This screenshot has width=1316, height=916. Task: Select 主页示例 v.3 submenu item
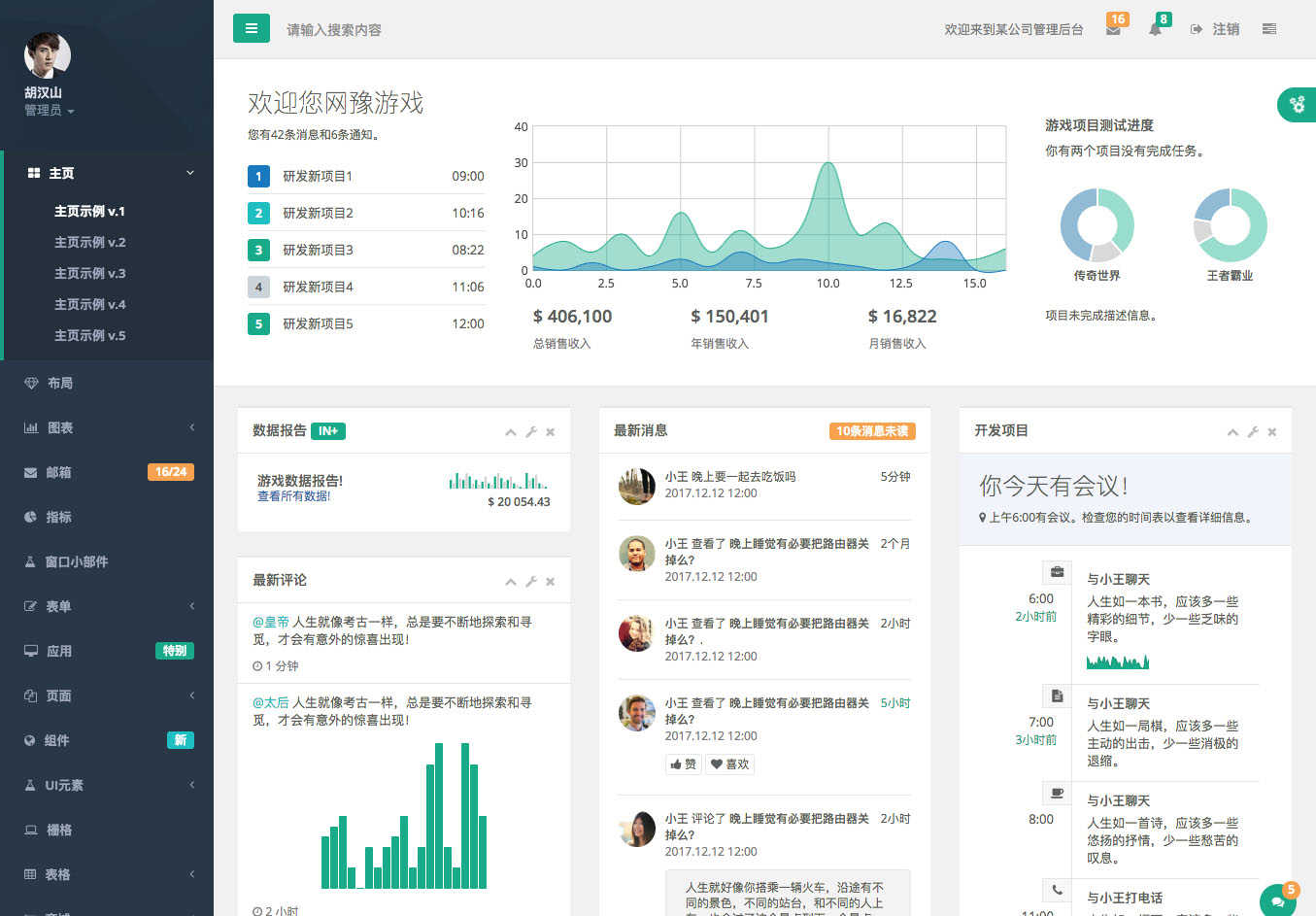coord(89,273)
